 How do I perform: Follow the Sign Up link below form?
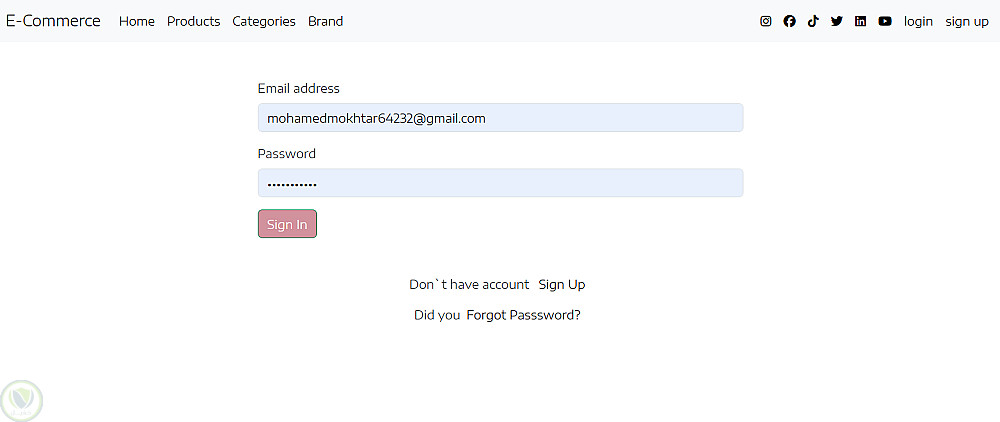click(x=562, y=285)
